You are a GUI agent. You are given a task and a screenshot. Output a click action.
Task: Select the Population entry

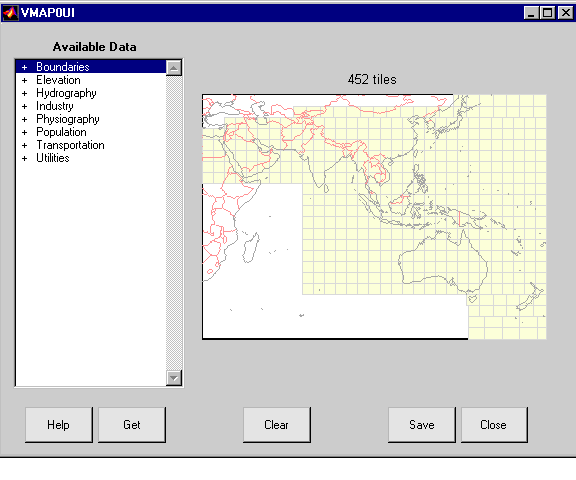coord(61,132)
